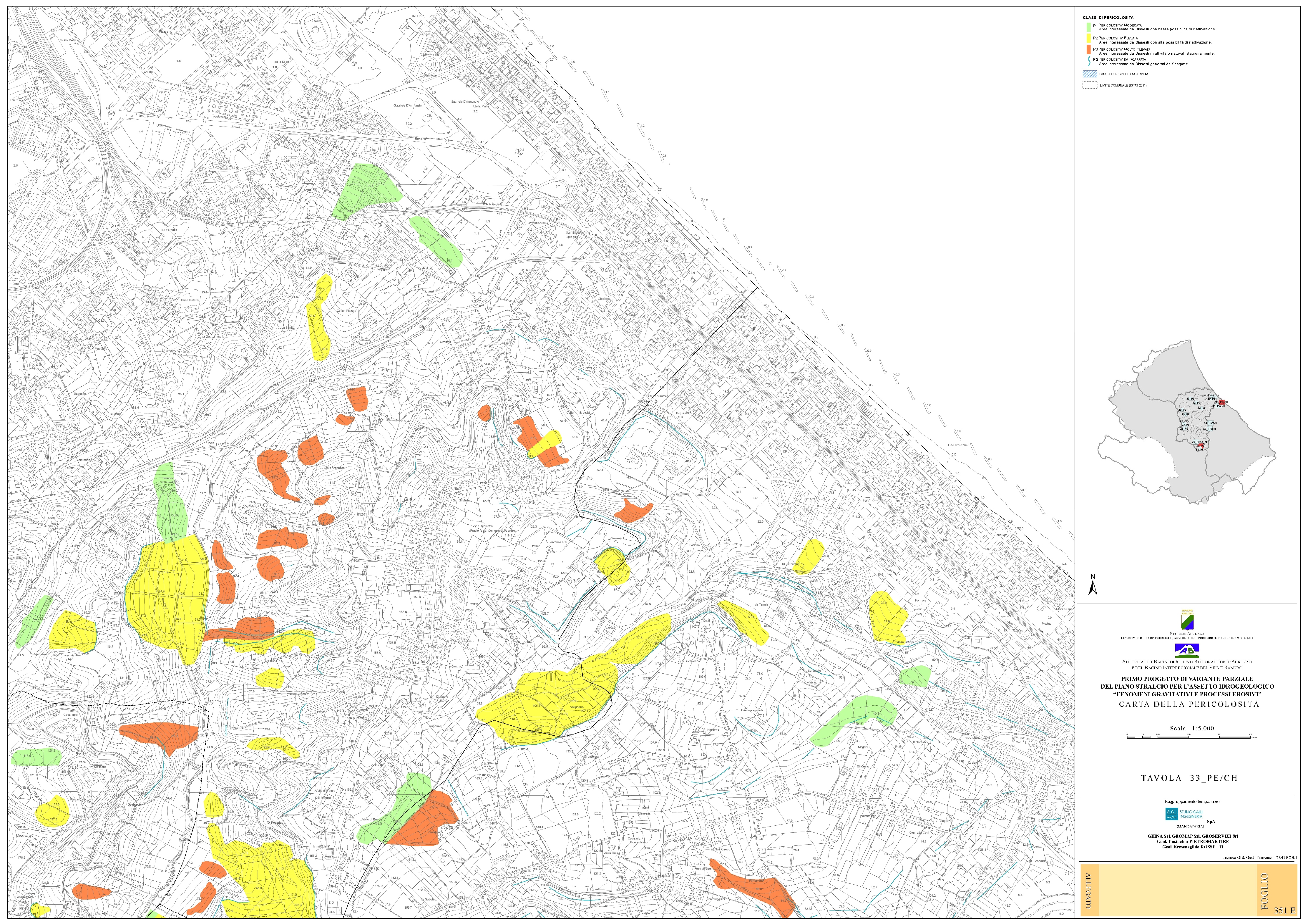Screen dimensions: 1308x924
Task: Click the Limite comunale dashed box symbol
Action: coord(1089,85)
